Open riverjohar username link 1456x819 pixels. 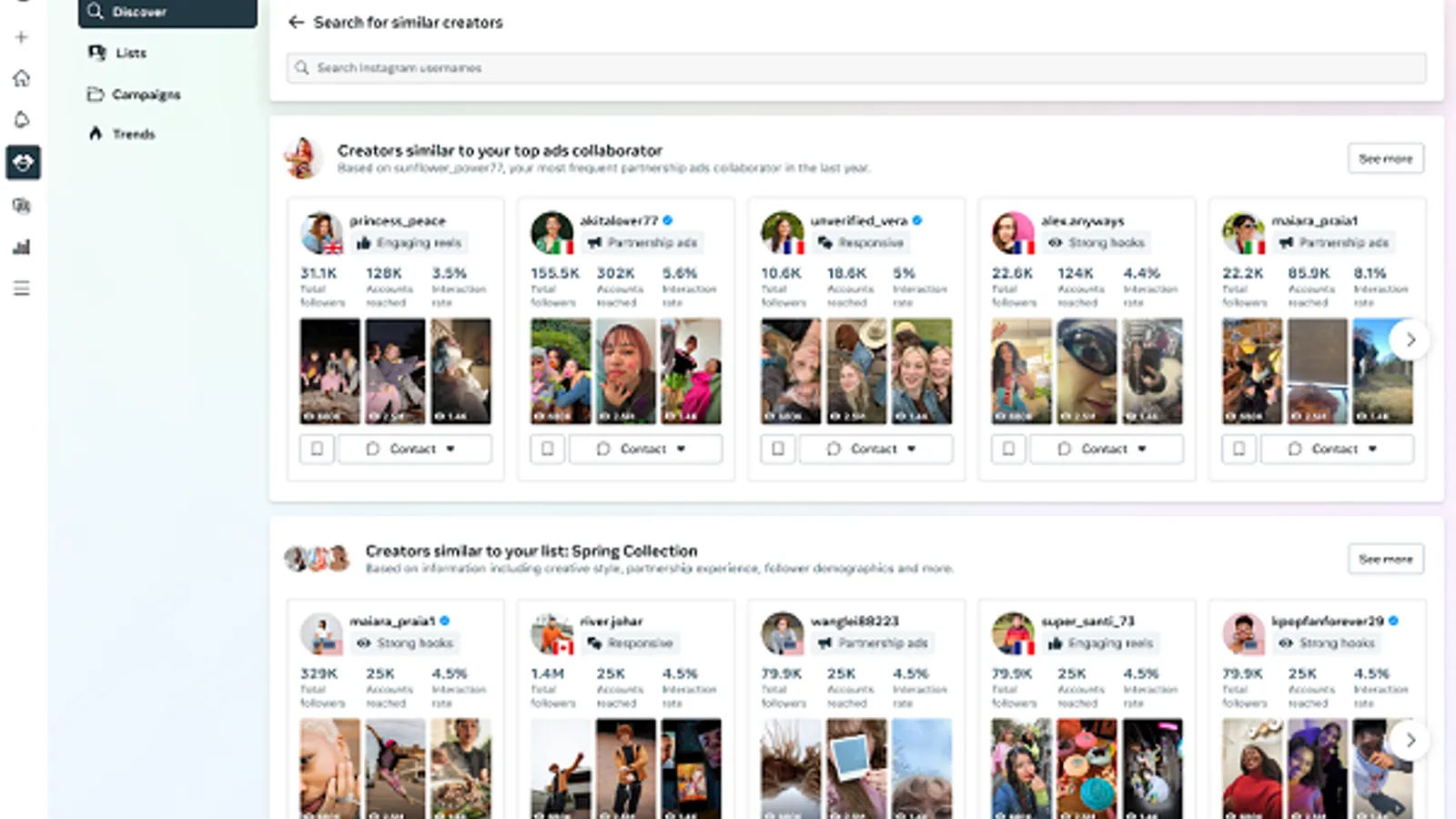(x=612, y=621)
